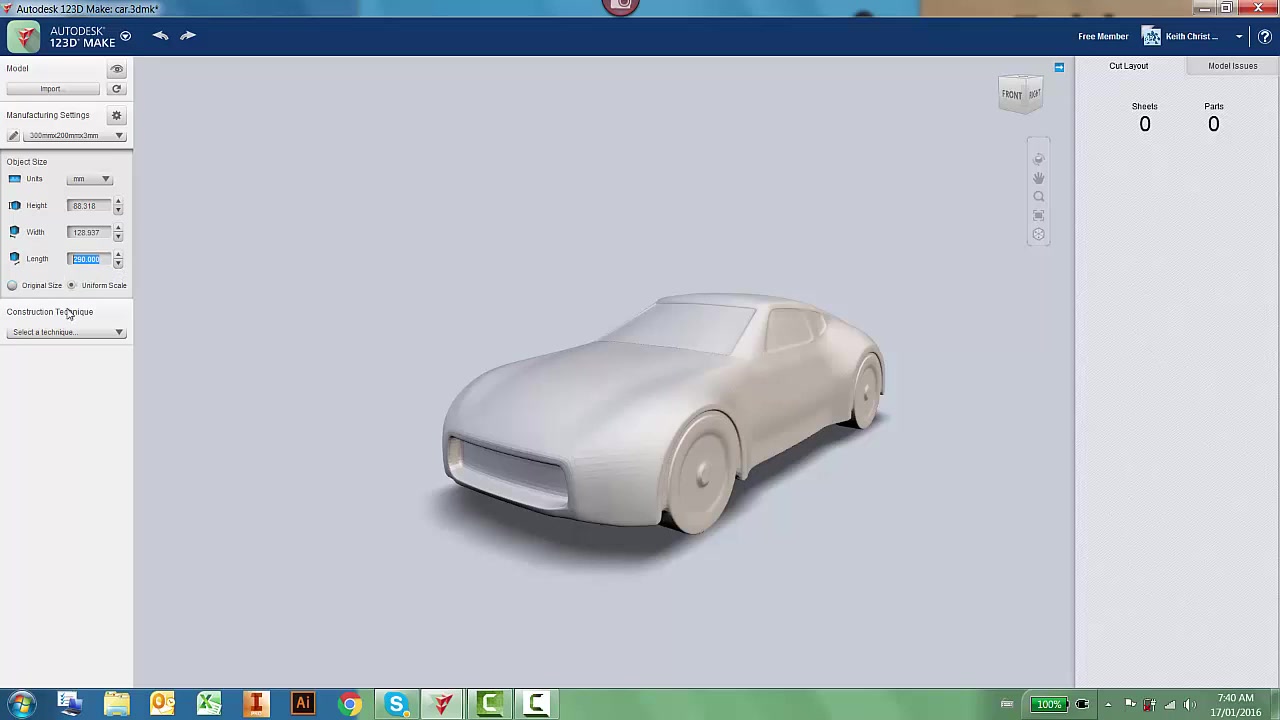Screen dimensions: 1280x720
Task: Select the Original Size radio button
Action: point(12,285)
